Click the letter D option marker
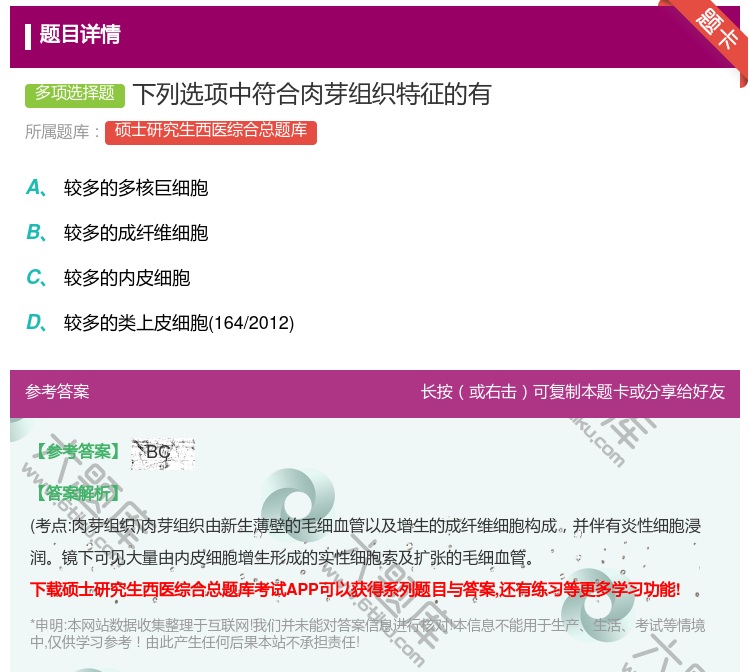Screen dimensions: 750x672 36,323
